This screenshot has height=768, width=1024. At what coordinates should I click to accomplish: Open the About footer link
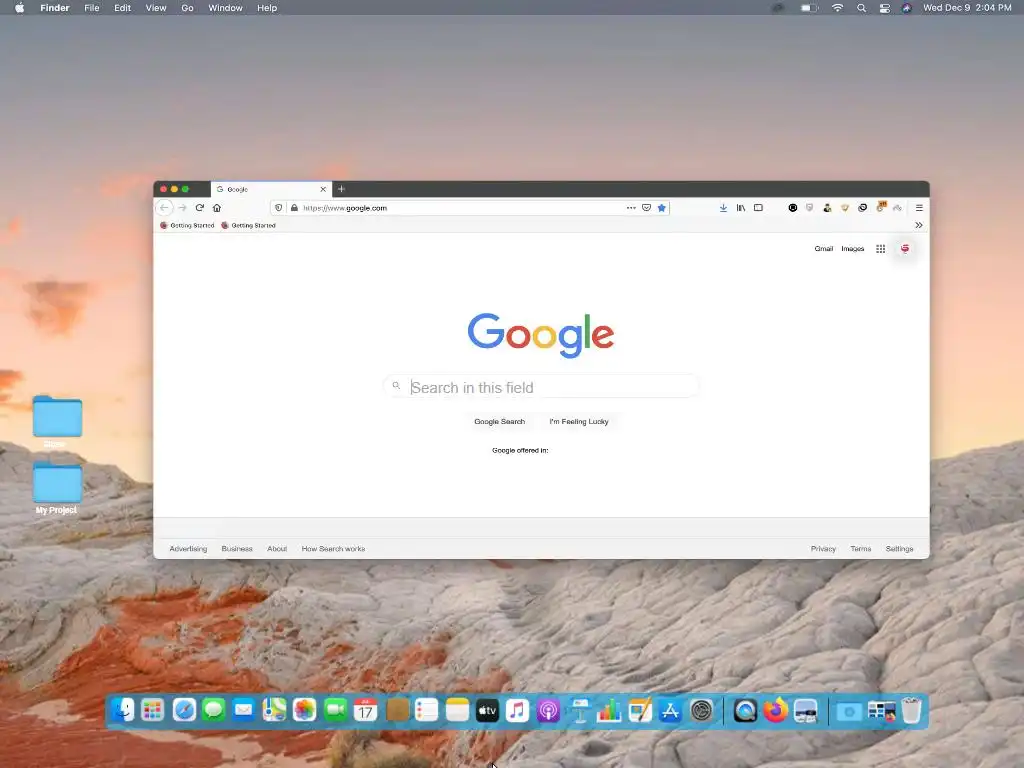pos(277,549)
